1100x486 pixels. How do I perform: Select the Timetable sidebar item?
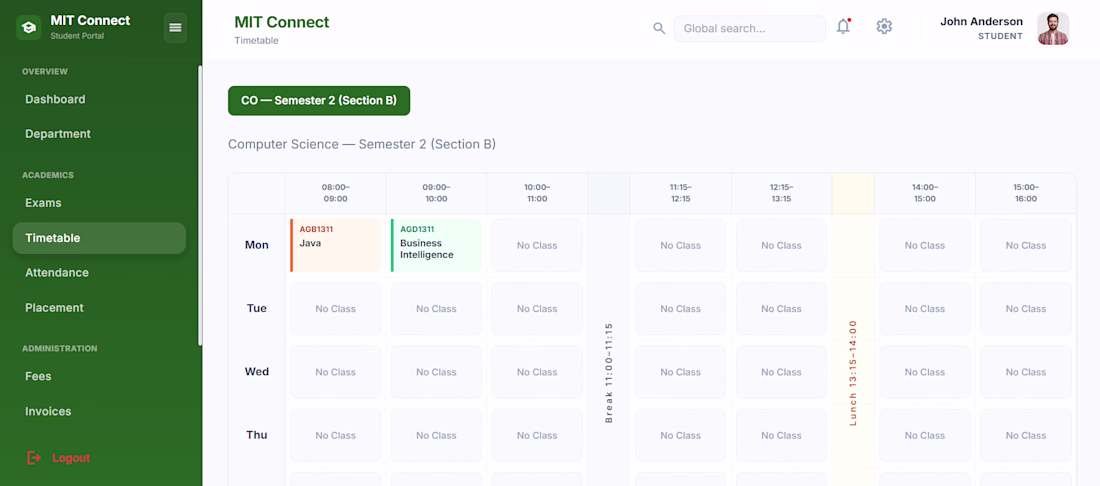click(99, 238)
